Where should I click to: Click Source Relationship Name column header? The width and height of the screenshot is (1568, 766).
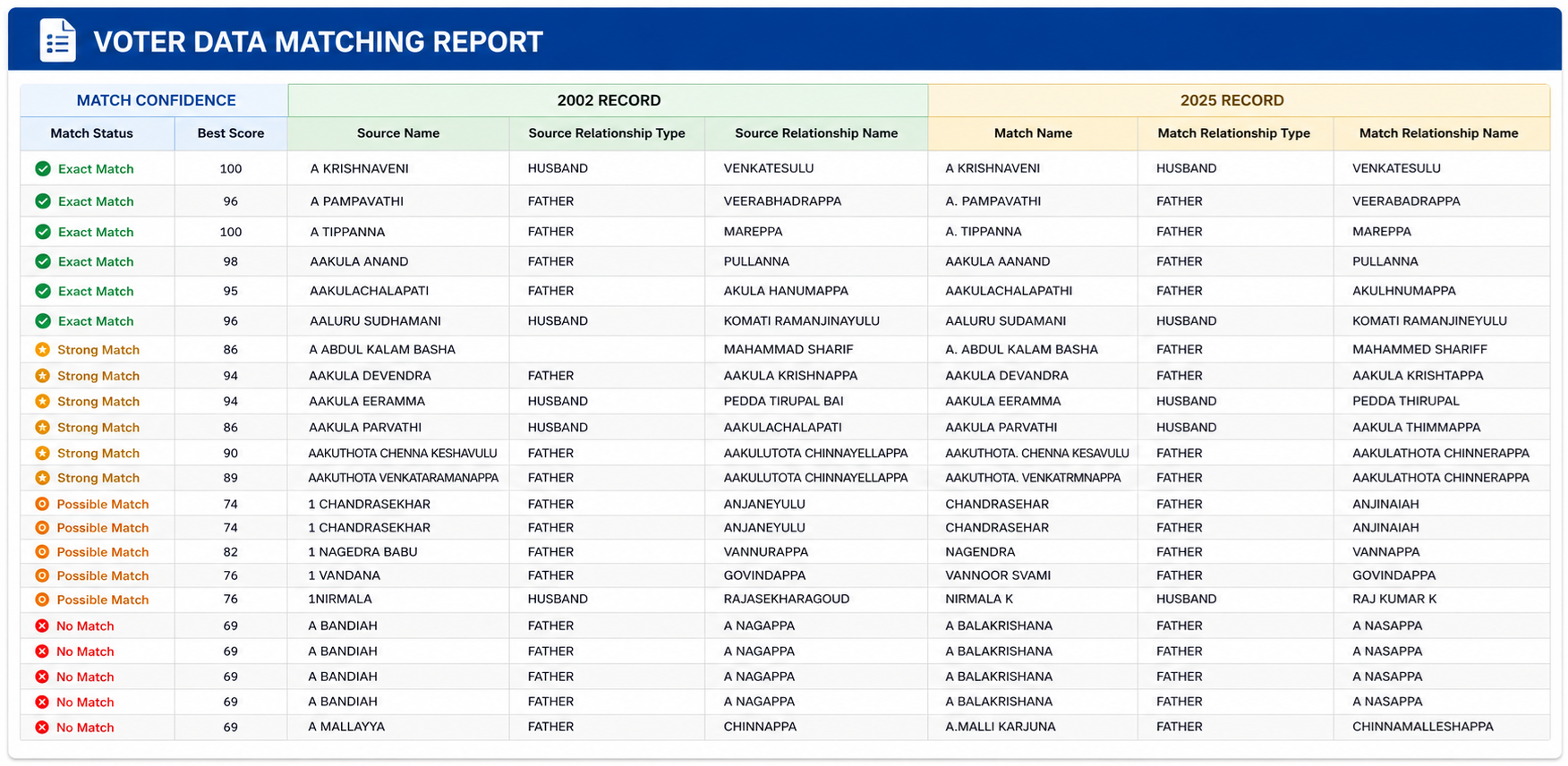pyautogui.click(x=816, y=133)
